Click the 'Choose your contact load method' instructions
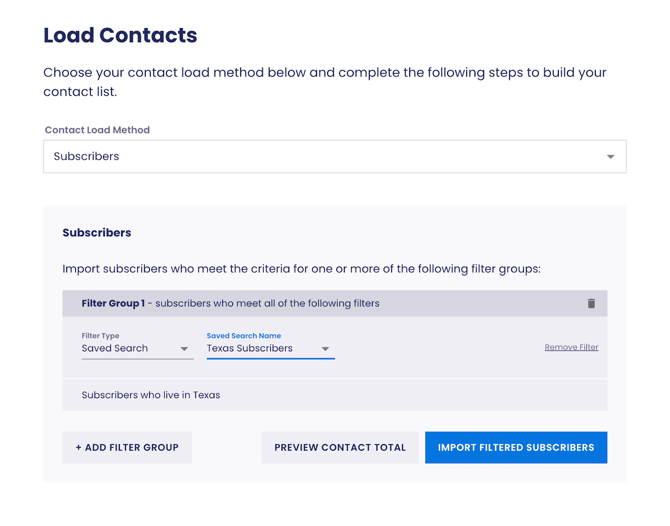This screenshot has height=526, width=670. [x=324, y=82]
